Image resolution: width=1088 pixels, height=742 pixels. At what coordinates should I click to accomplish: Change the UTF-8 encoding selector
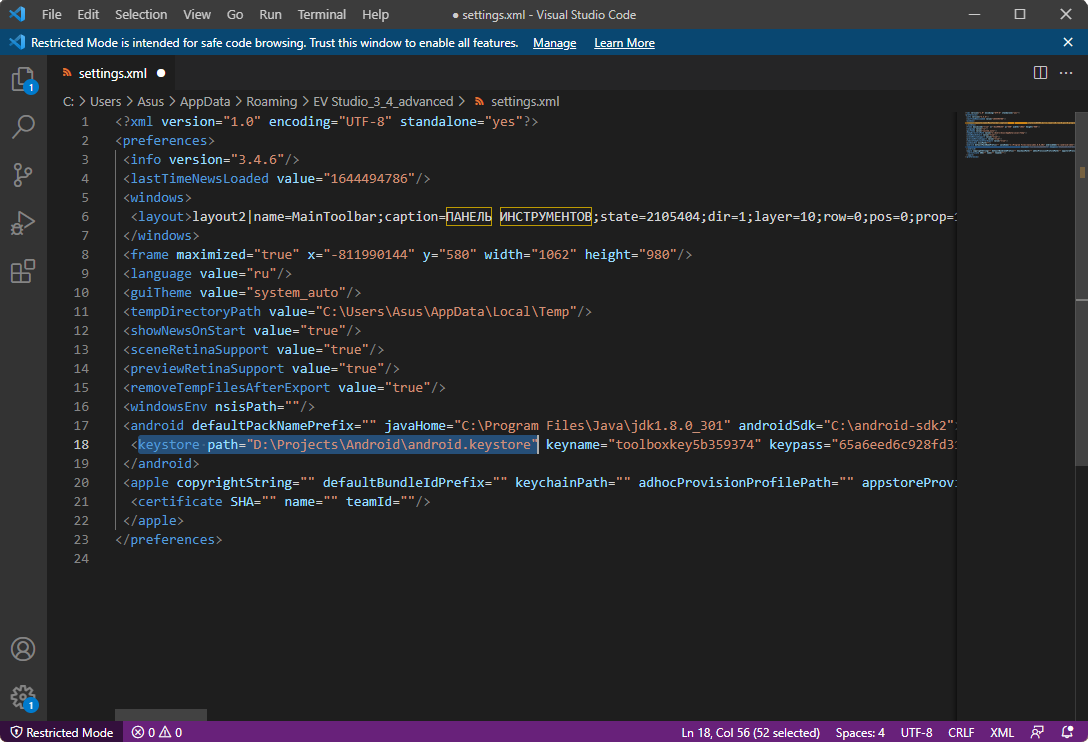coord(916,732)
